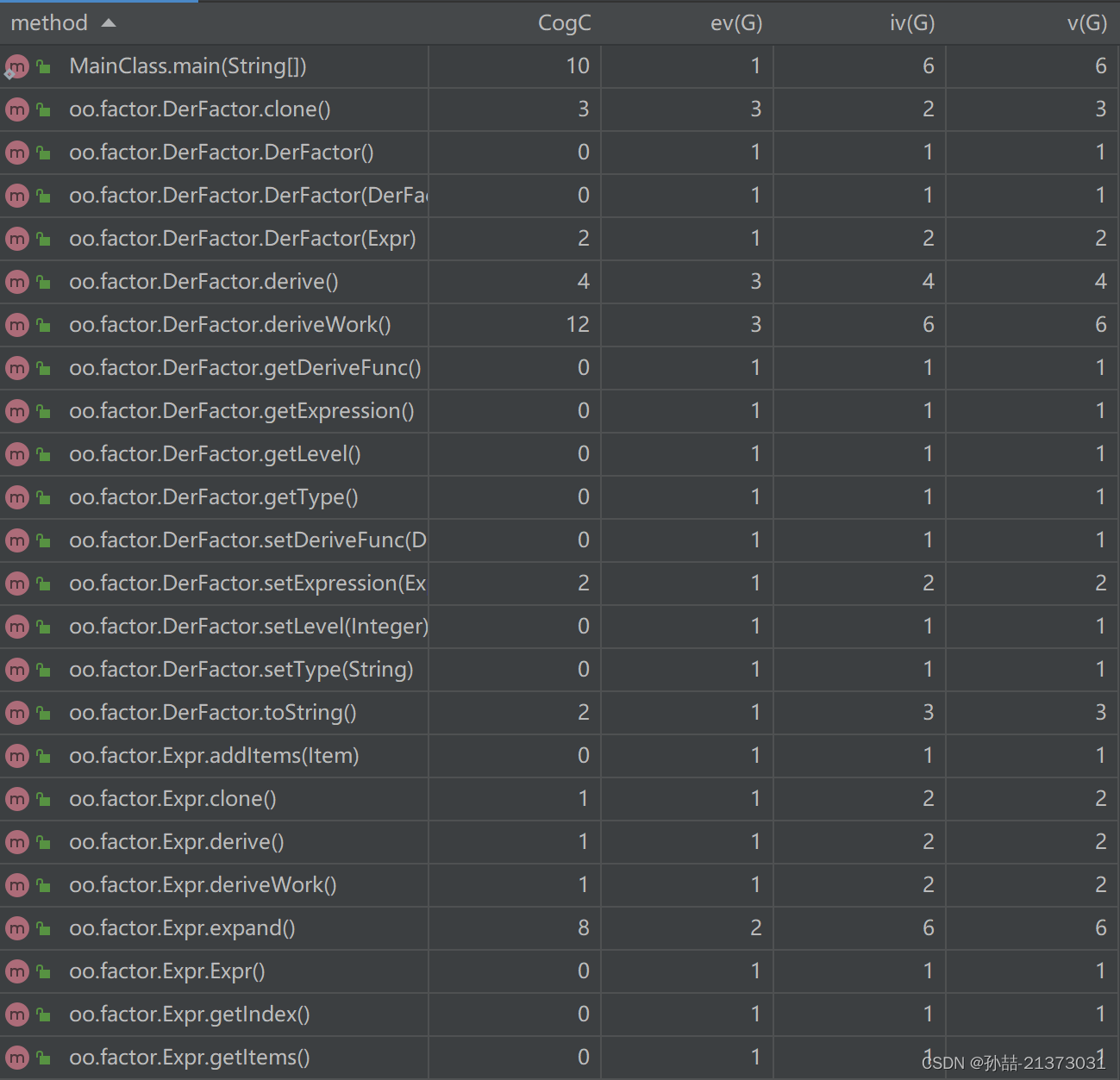Sort by the iv(G) column header
Viewport: 1120px width, 1080px height.
click(912, 23)
